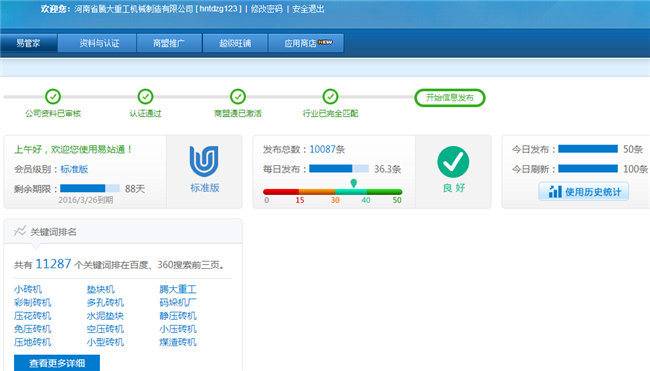Open keyword 码垛机厂
The width and height of the screenshot is (650, 371).
178,303
